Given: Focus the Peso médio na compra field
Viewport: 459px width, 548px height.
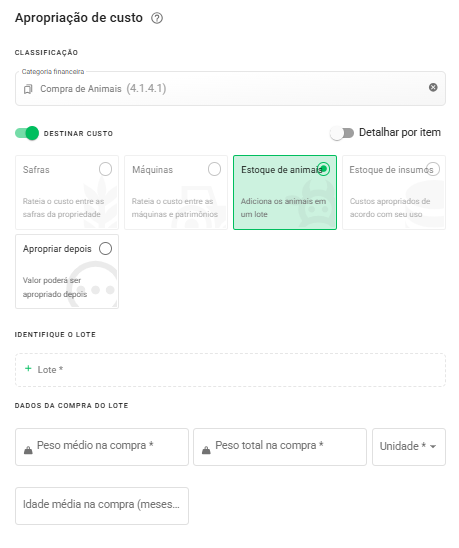Looking at the screenshot, I should 102,447.
